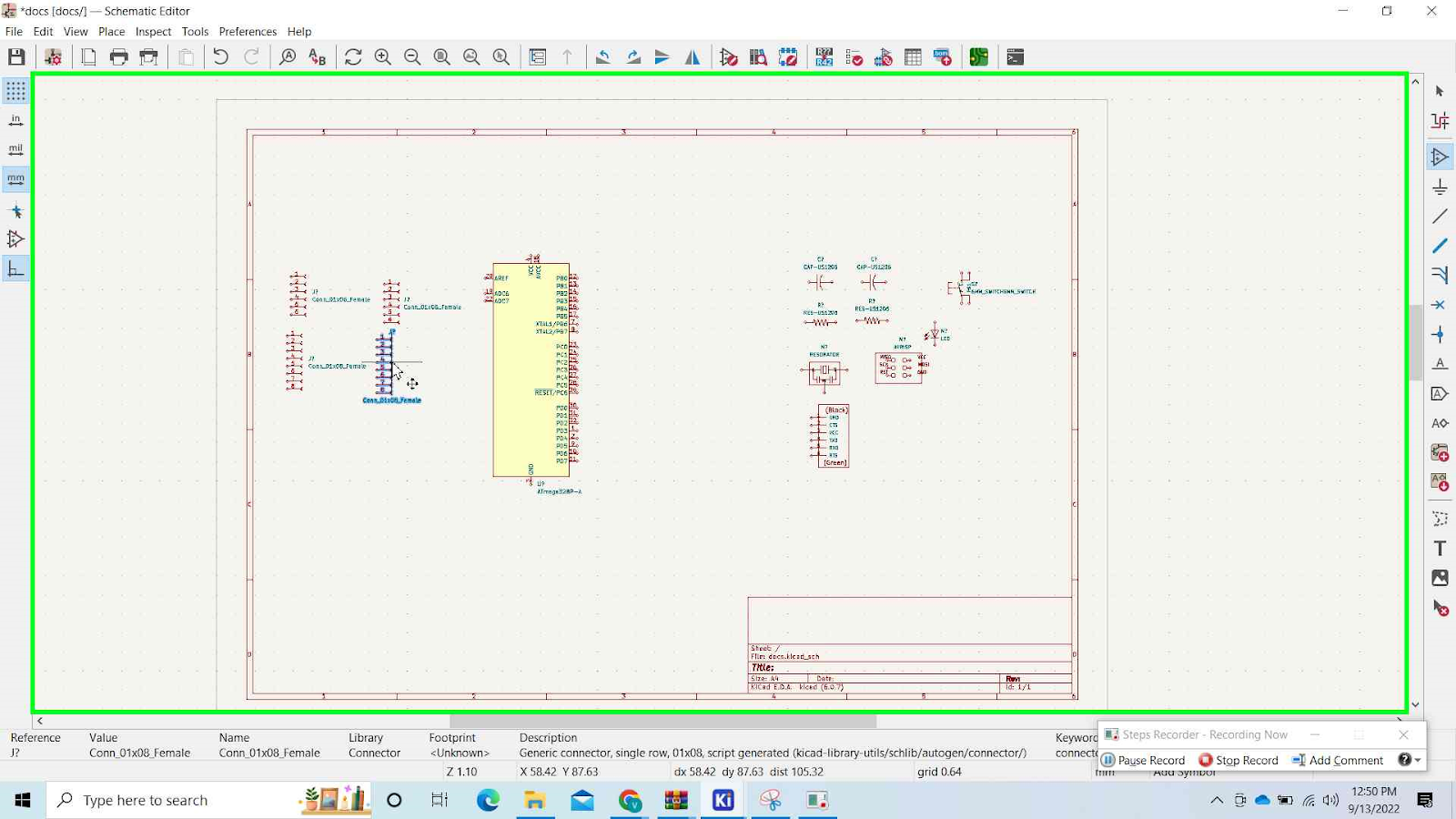Select the Add Symbol tool
Viewport: 1456px width, 819px height.
1440,157
